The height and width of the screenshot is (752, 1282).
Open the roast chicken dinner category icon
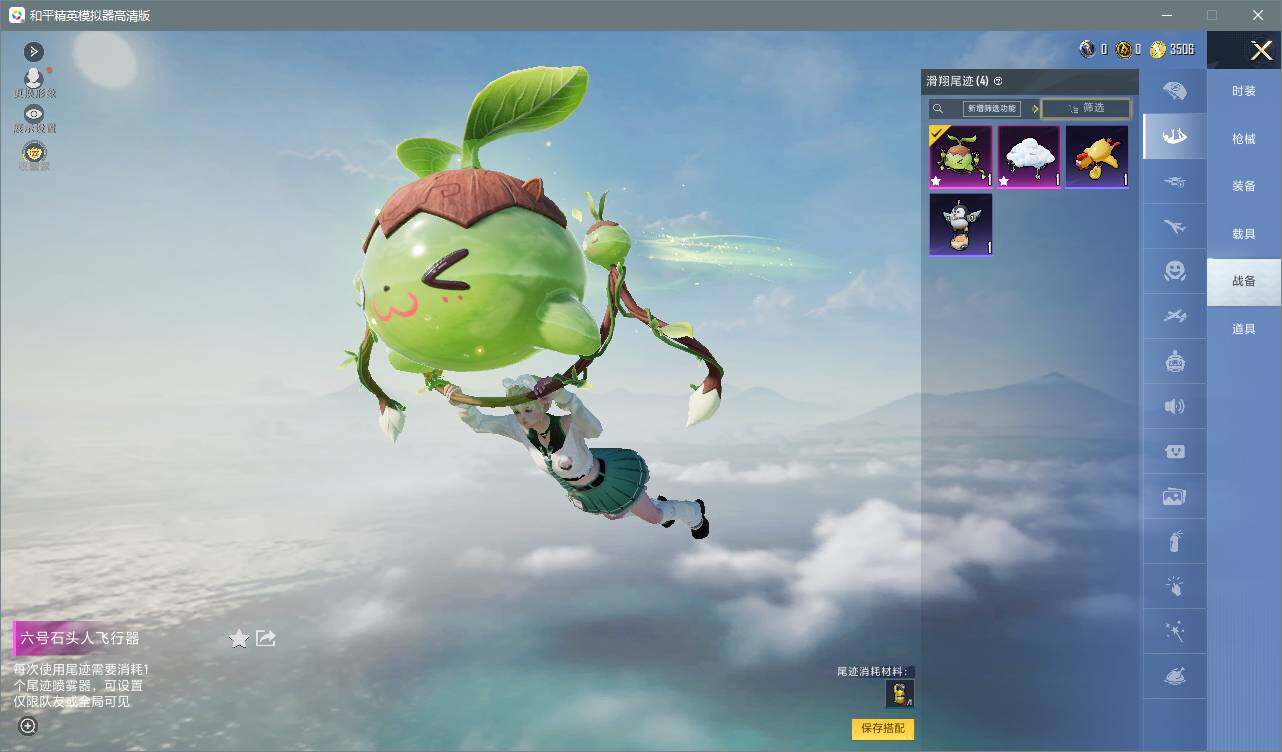[x=1175, y=677]
